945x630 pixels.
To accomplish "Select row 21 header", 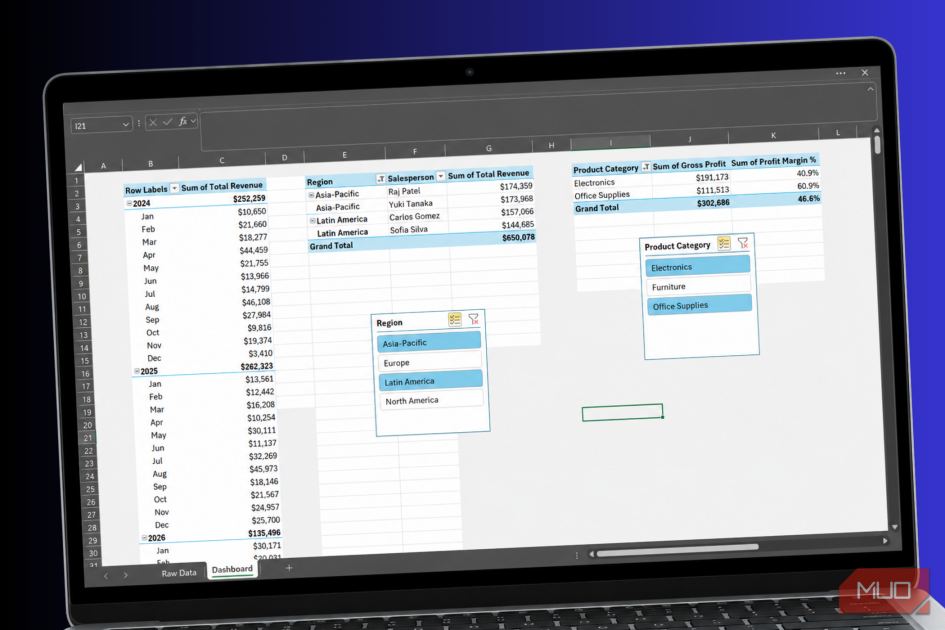I will coord(87,438).
